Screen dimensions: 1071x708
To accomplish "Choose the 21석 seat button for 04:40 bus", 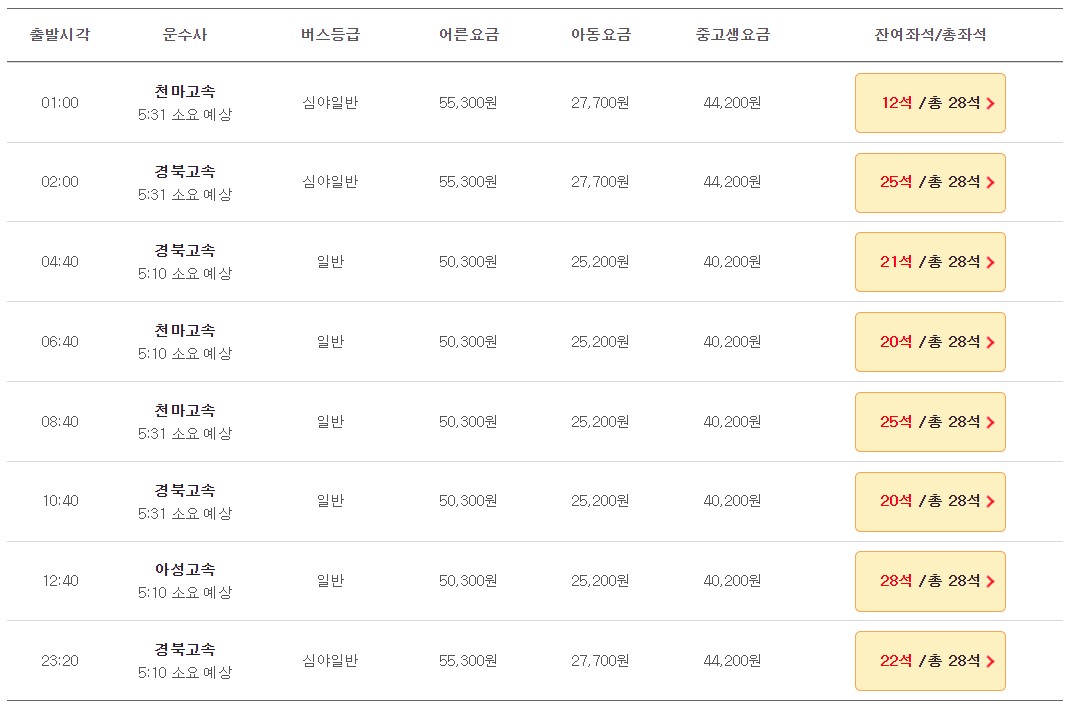I will tap(930, 262).
